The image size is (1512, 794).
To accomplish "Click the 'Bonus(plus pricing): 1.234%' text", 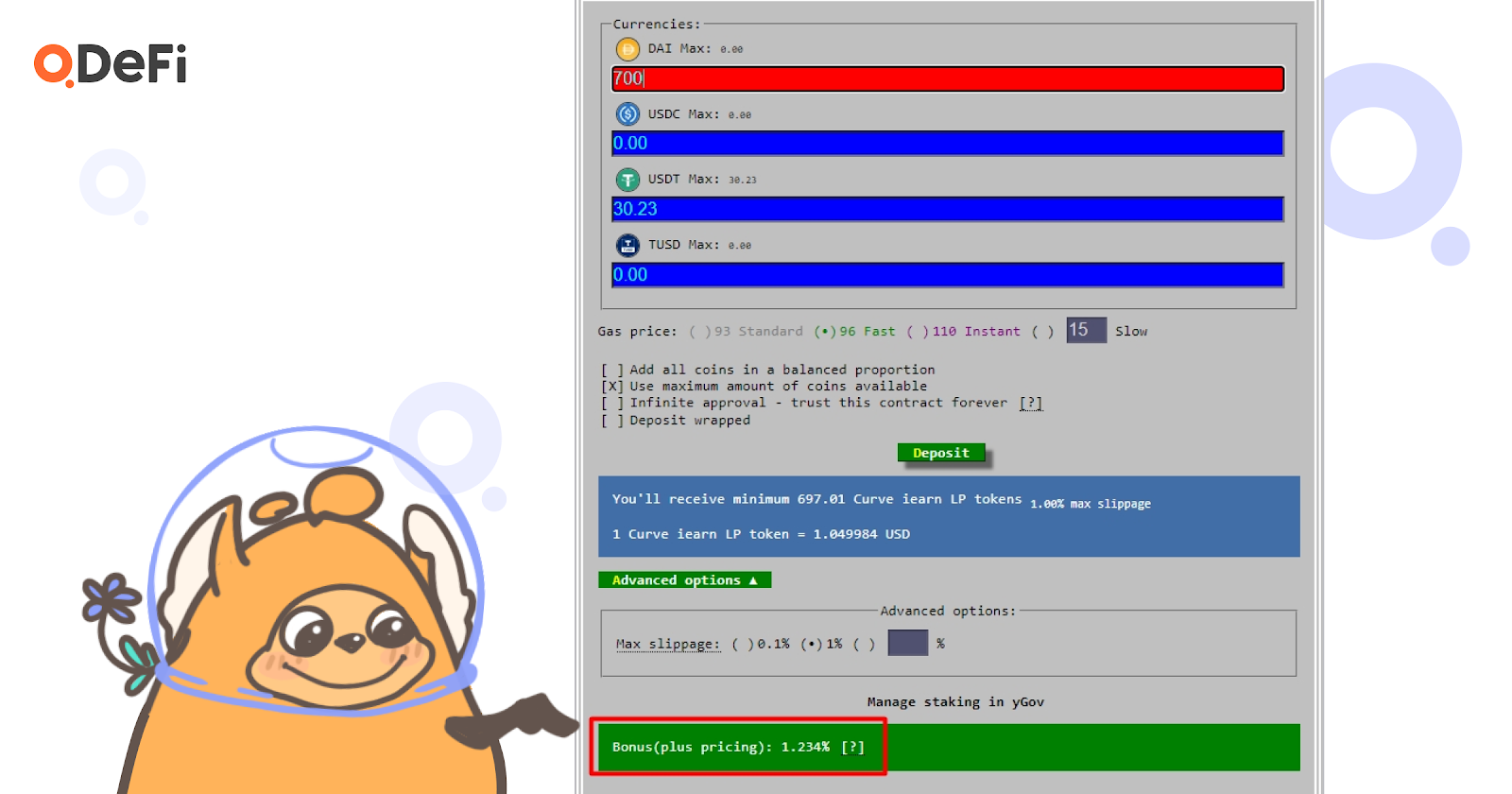I will (721, 748).
